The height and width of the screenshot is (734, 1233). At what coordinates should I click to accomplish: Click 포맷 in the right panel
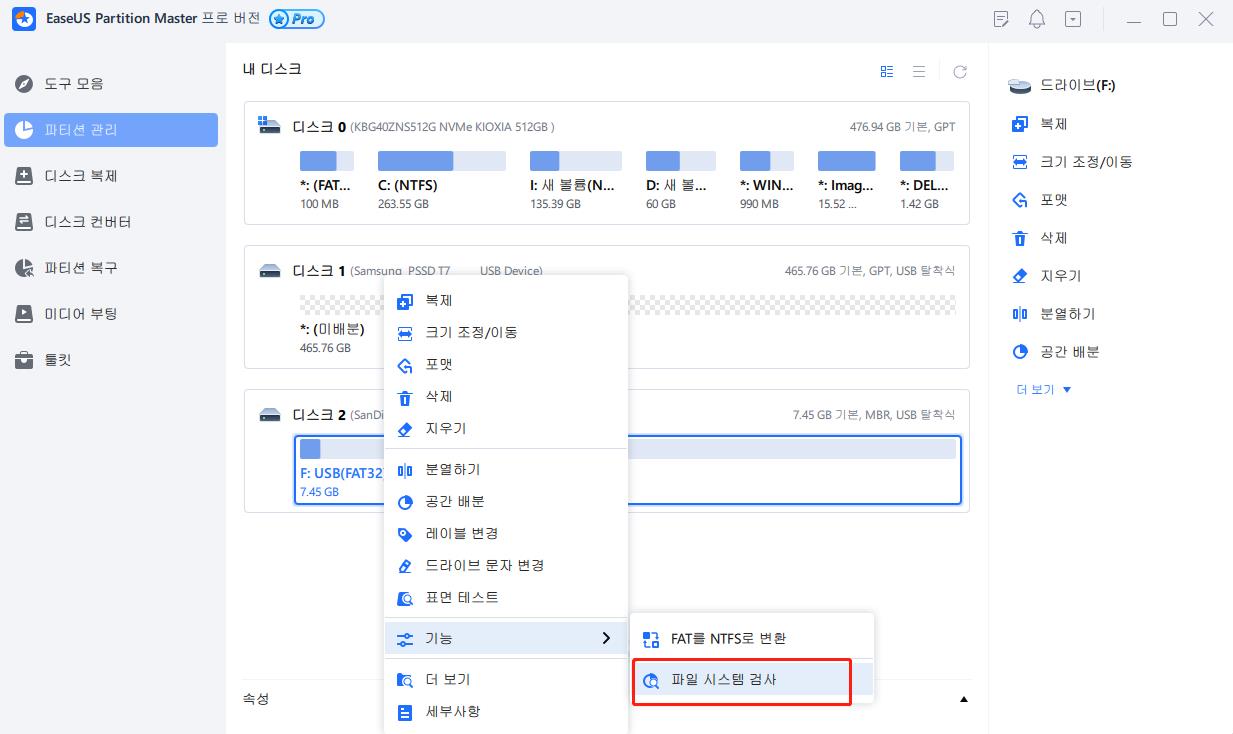1040,200
